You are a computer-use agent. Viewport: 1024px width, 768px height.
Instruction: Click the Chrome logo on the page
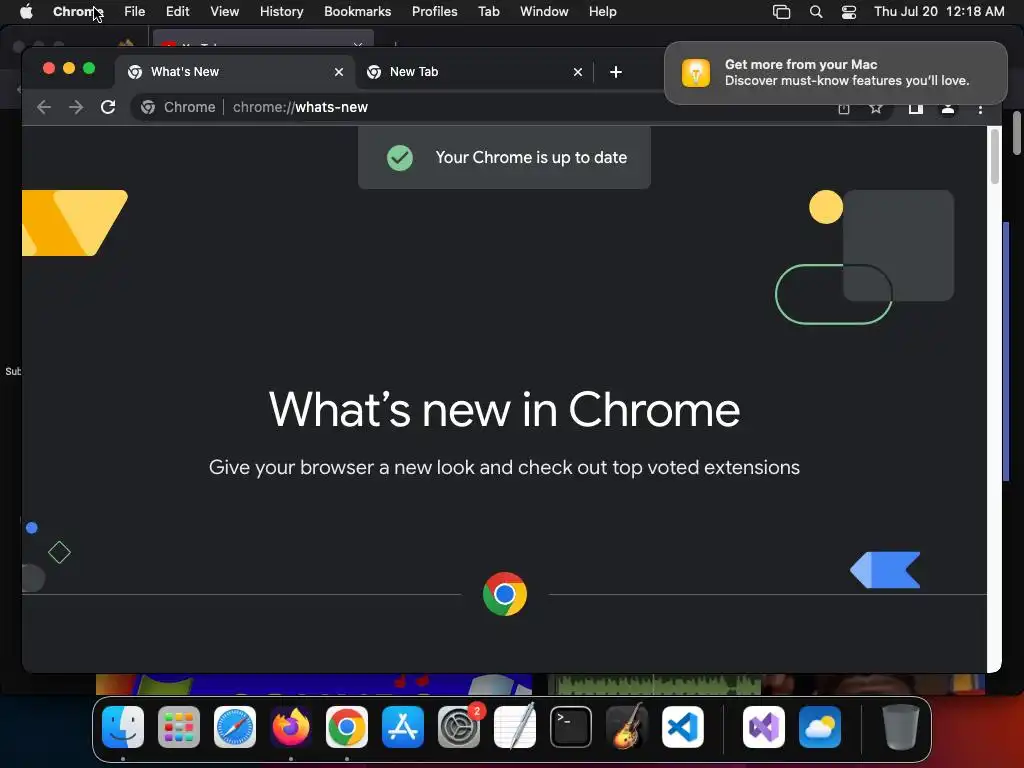(x=505, y=594)
